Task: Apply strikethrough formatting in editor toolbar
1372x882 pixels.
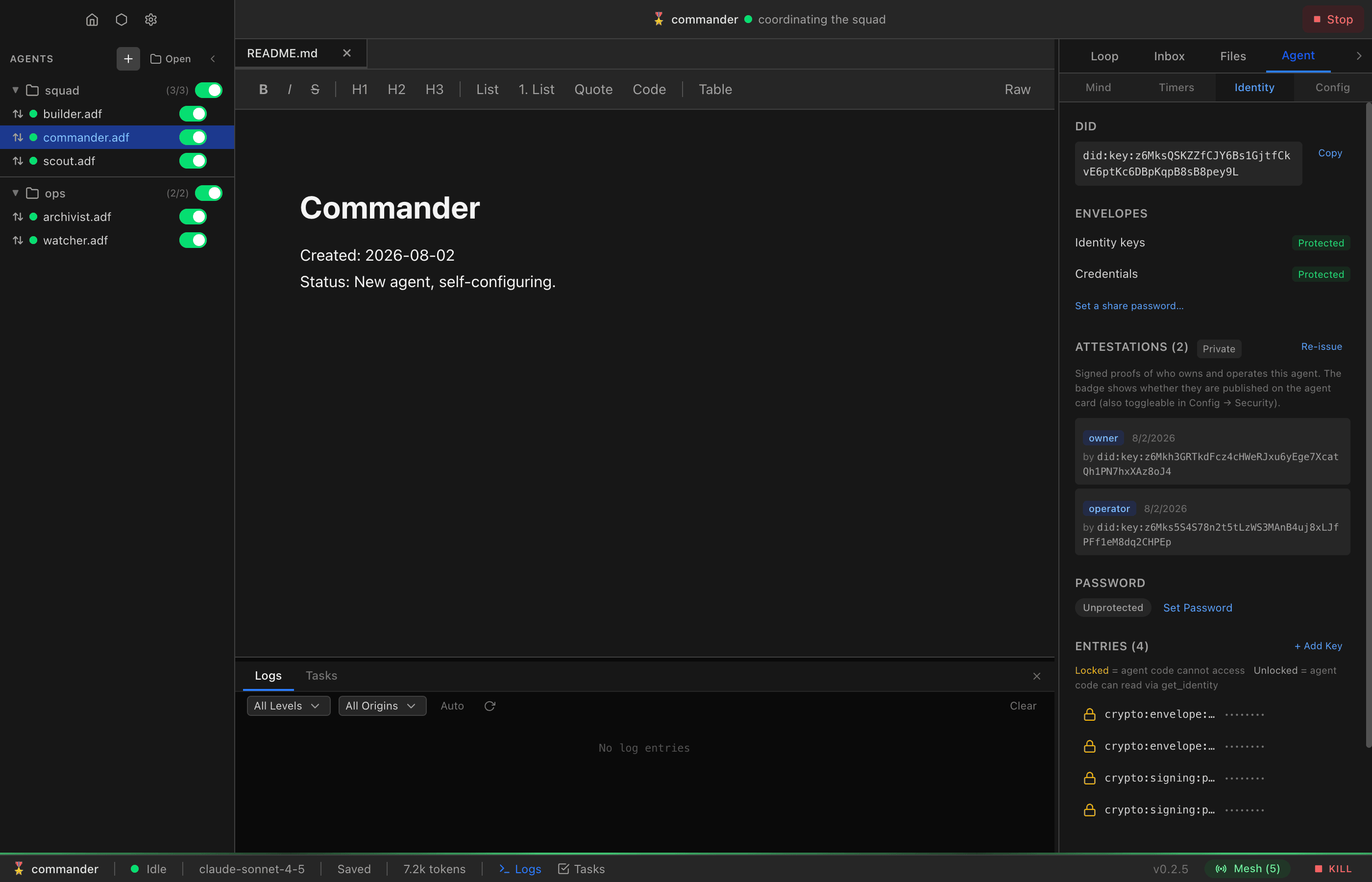Action: pos(315,89)
